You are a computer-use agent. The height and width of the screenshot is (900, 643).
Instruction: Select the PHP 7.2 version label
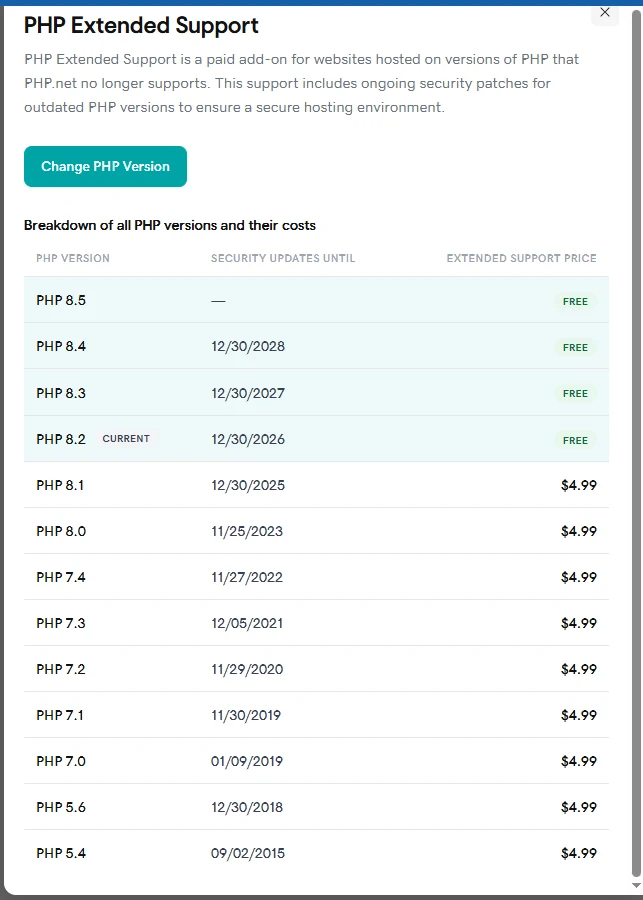click(61, 669)
